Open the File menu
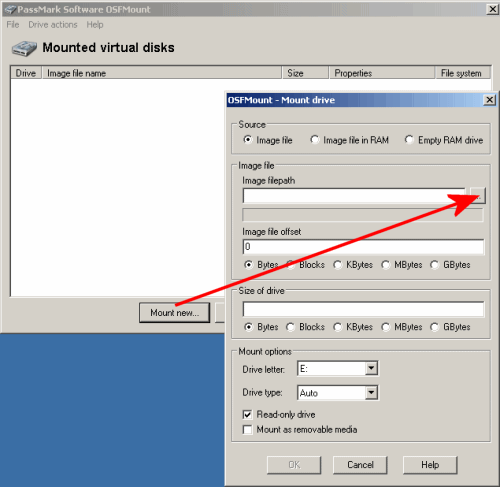Screen dimensions: 500x487 point(13,25)
